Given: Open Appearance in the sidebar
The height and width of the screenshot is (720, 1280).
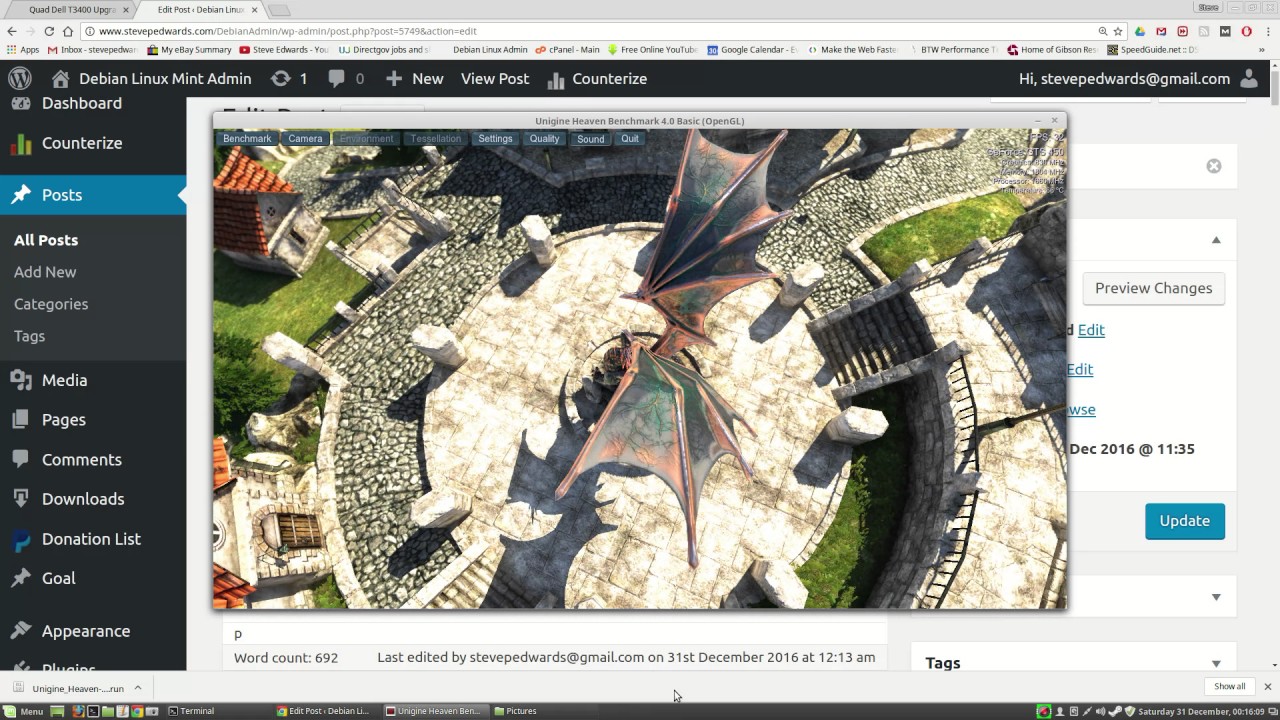Looking at the screenshot, I should point(85,631).
